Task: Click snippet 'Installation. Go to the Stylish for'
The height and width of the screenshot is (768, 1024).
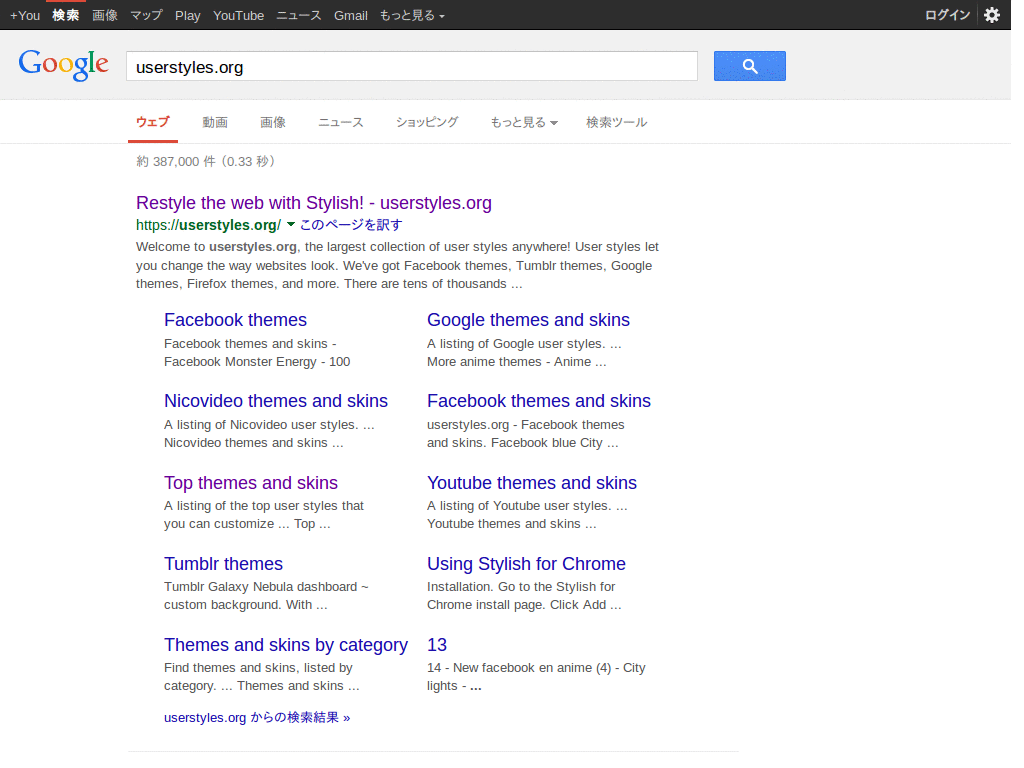Action: coord(521,586)
